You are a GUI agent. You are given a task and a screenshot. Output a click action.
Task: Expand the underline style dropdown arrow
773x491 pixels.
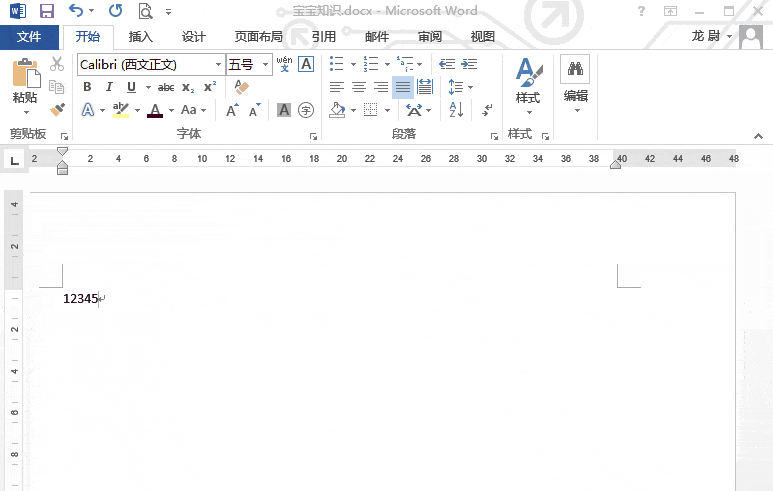point(148,88)
